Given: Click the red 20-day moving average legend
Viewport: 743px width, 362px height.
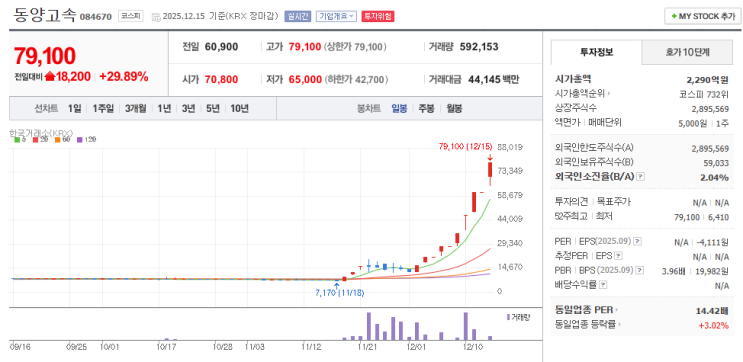Looking at the screenshot, I should [40, 140].
